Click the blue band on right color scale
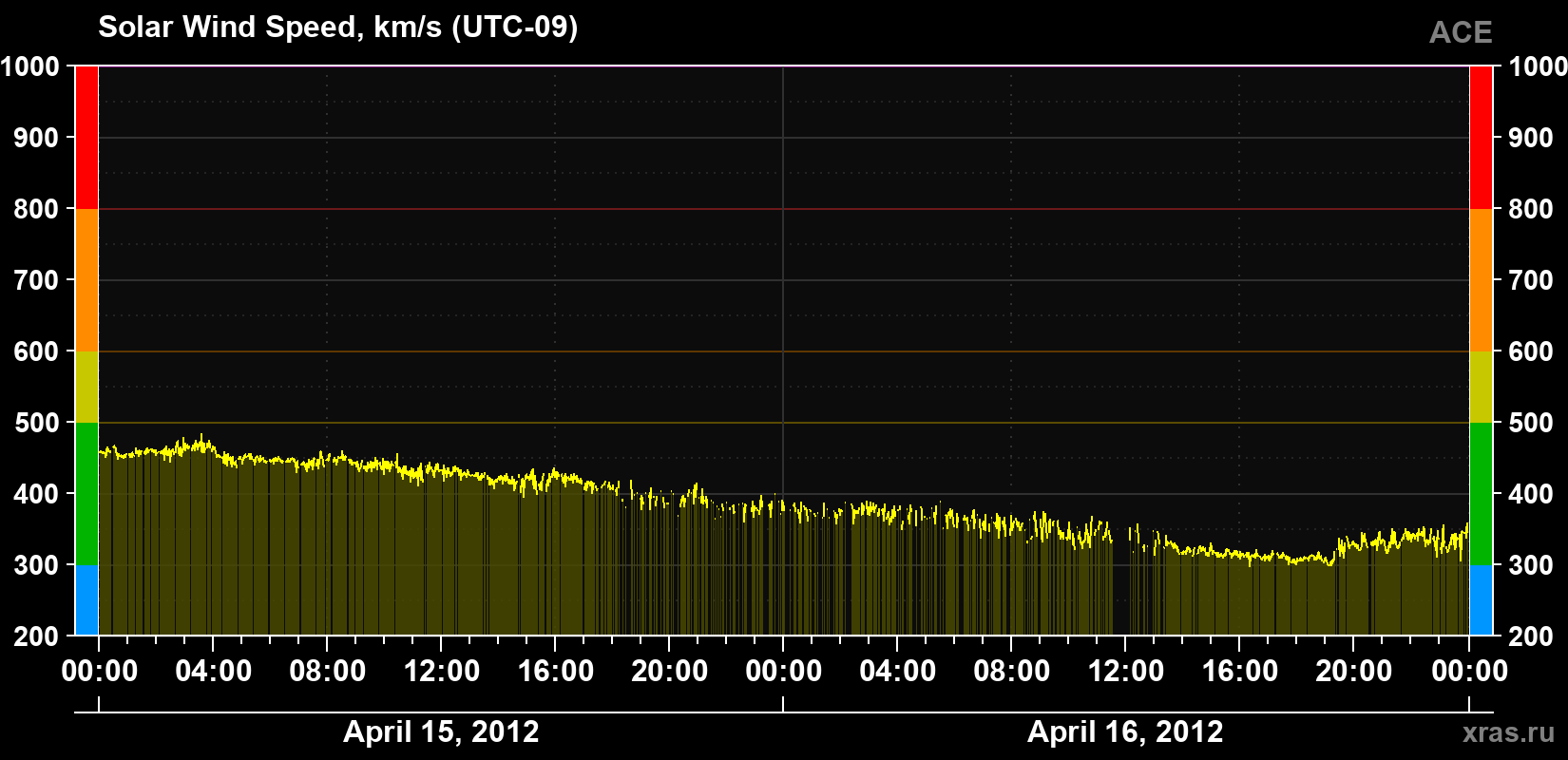The image size is (1568, 760). [x=1482, y=600]
